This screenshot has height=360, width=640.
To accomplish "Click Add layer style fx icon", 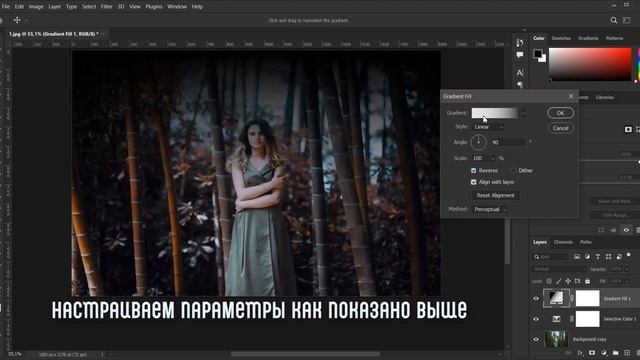I will point(580,353).
